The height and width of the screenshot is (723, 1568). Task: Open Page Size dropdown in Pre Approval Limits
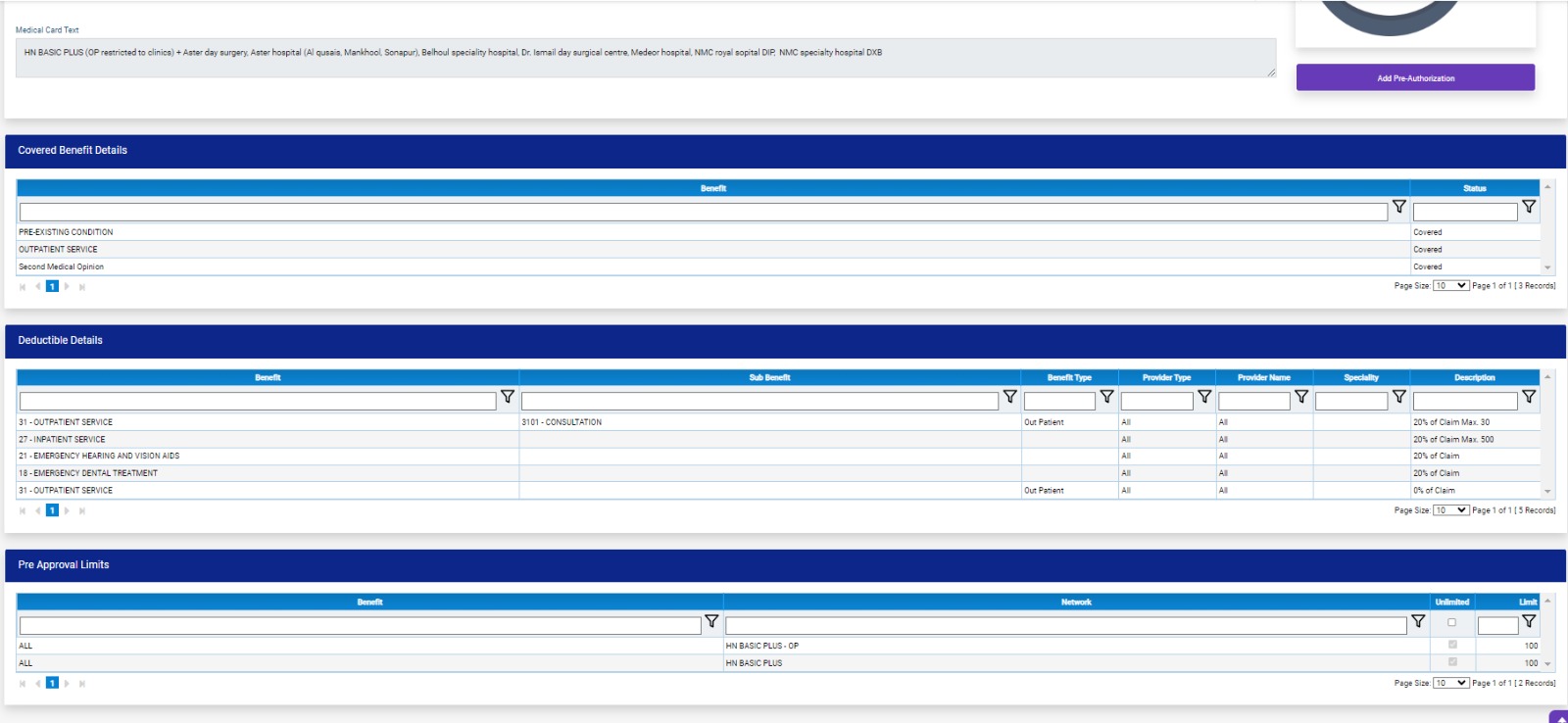tap(1450, 683)
